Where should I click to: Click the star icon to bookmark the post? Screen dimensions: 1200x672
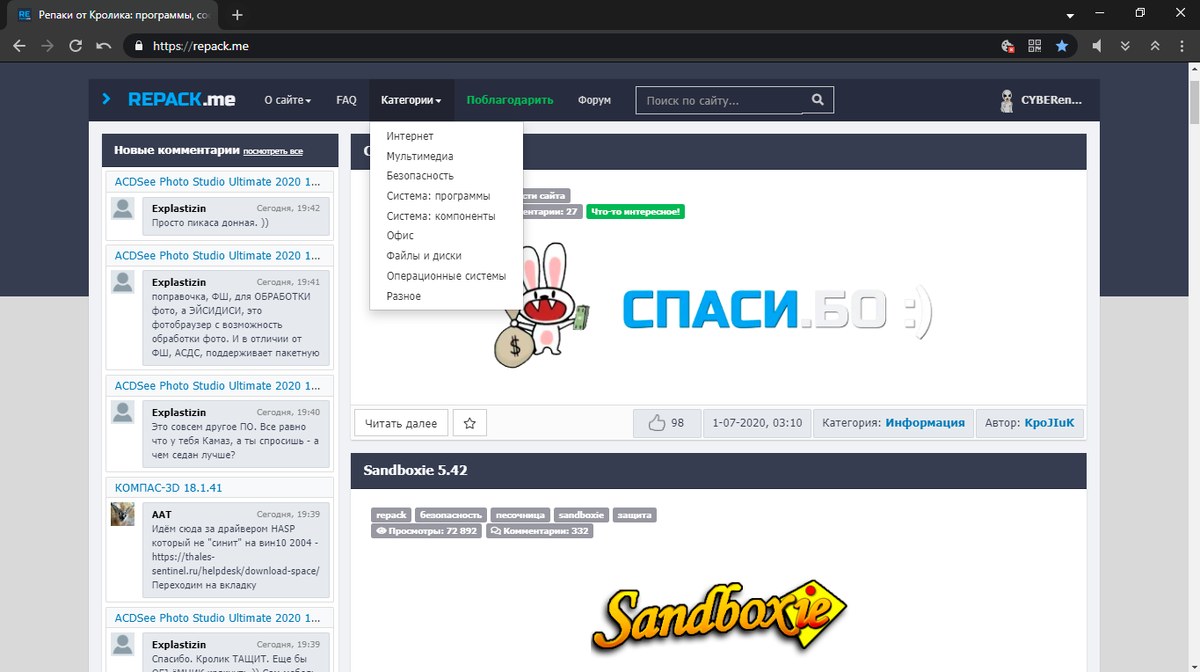coord(469,422)
